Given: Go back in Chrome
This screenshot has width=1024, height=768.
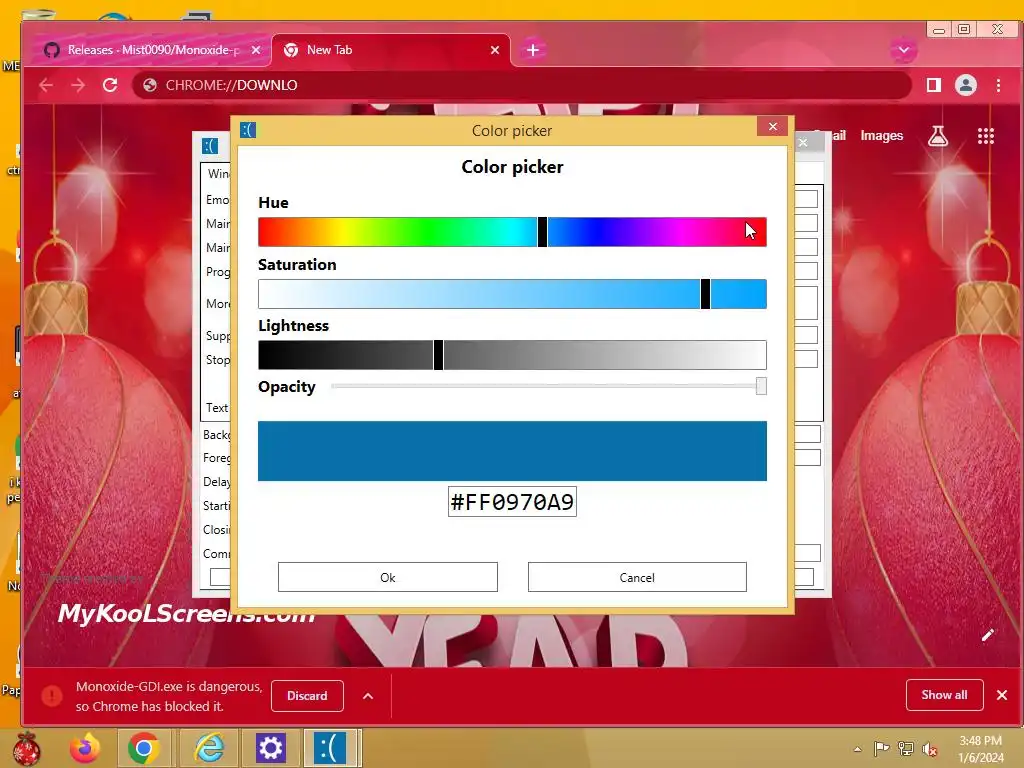Looking at the screenshot, I should pos(46,85).
